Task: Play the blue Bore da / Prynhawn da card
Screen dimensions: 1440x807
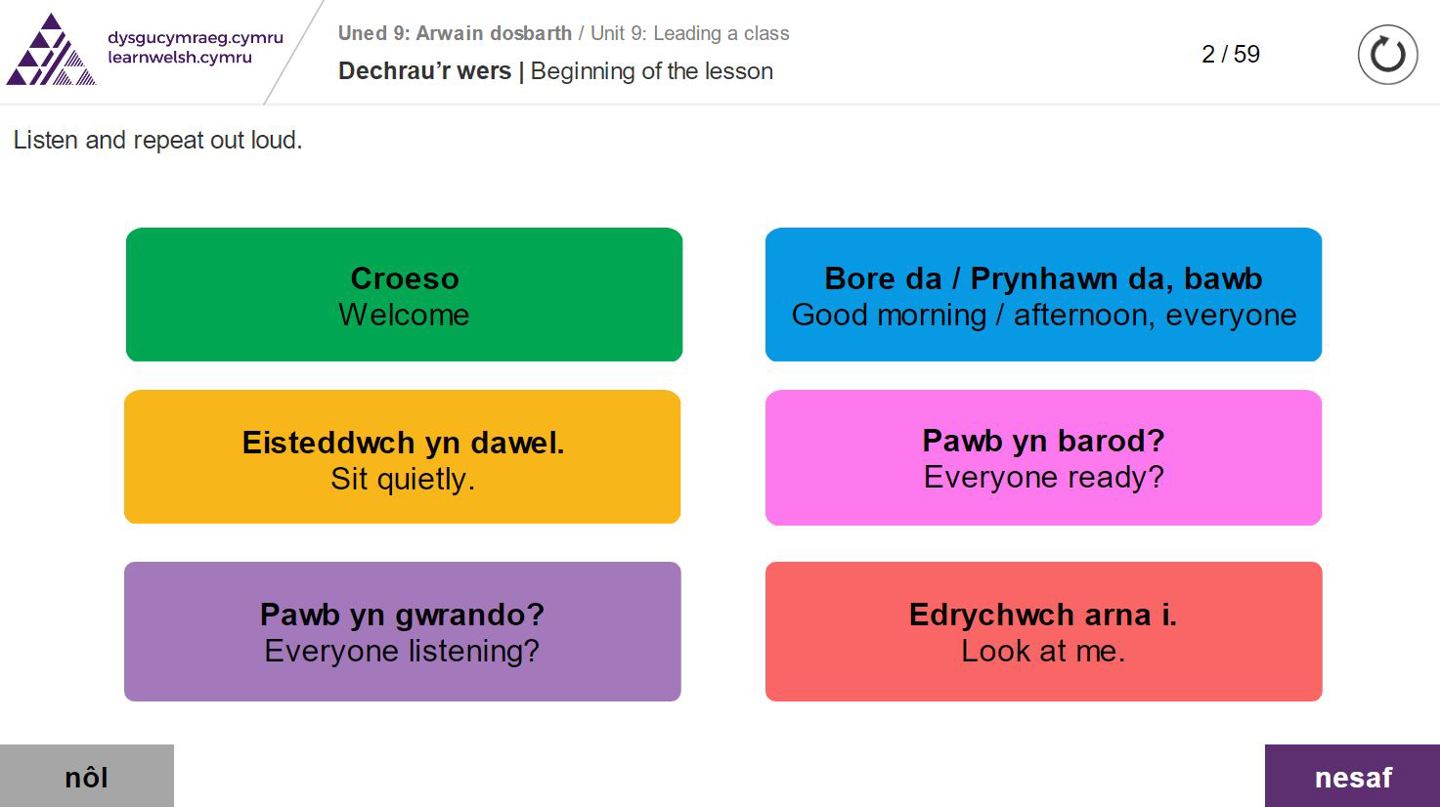Action: [x=1043, y=295]
